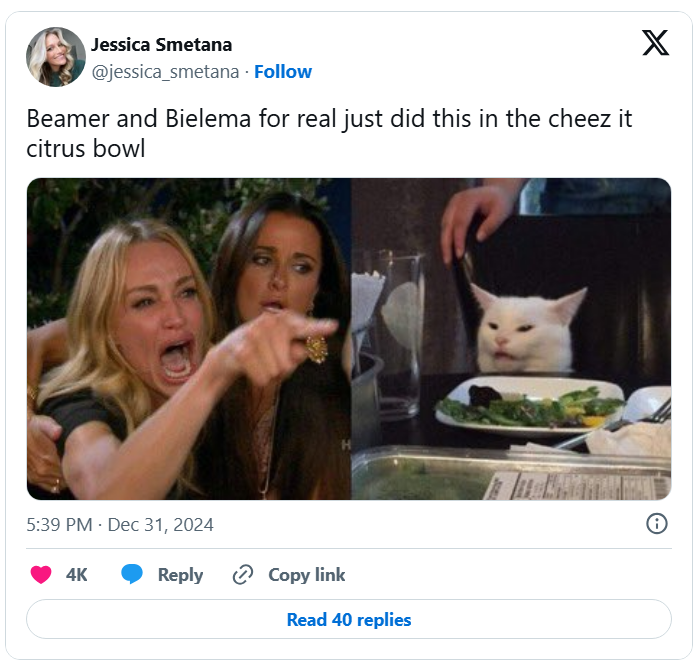Open the info circle icon
Viewport: 694px width, 661px height.
point(656,524)
